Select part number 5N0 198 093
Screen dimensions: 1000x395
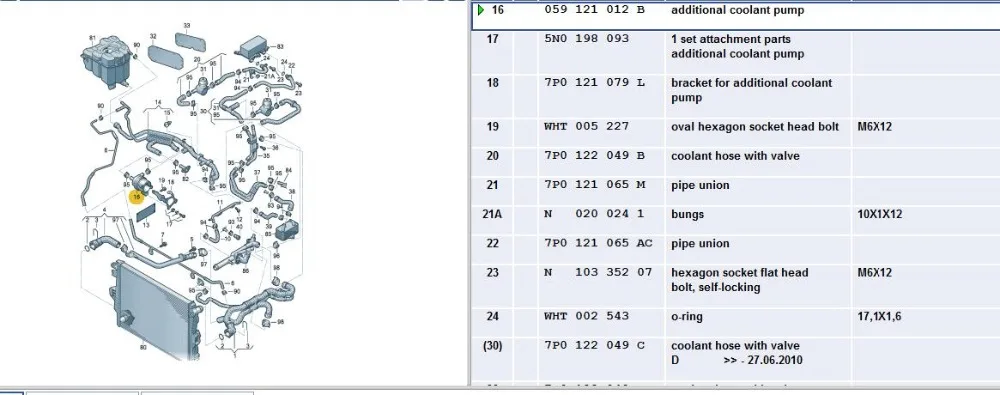(586, 39)
